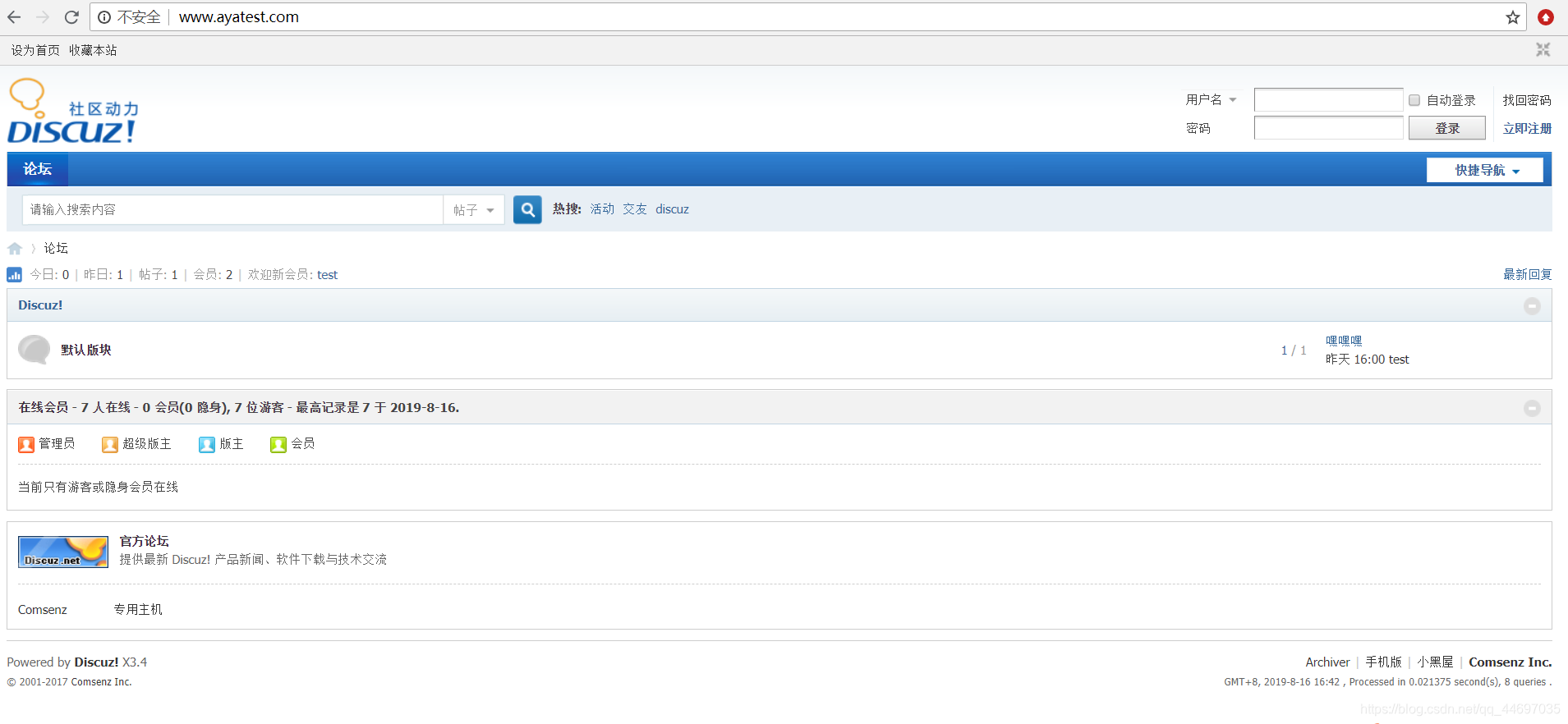Click the 登录 button
This screenshot has height=724, width=1568.
pos(1447,128)
